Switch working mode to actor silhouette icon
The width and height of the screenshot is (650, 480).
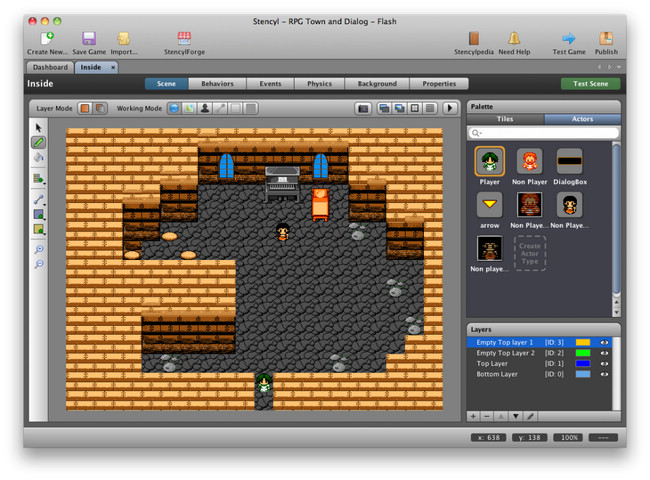[x=205, y=108]
